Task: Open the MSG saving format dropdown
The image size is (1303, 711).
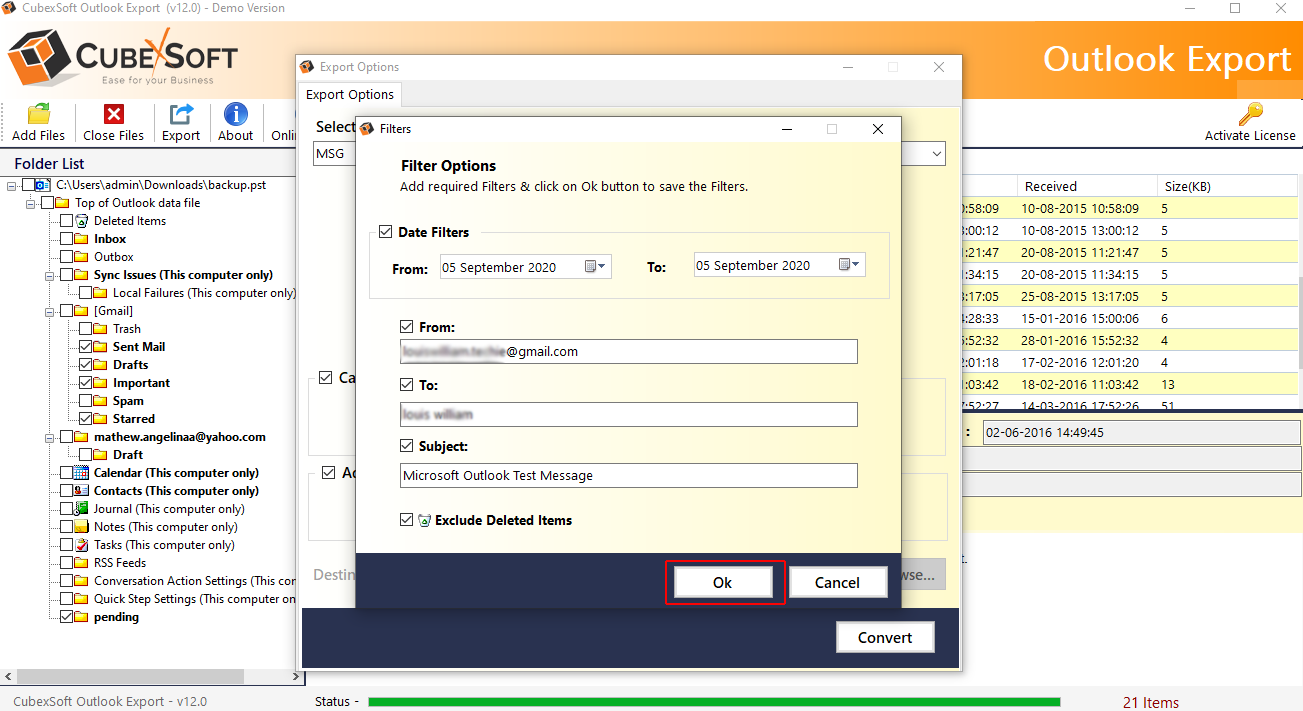Action: pos(937,154)
